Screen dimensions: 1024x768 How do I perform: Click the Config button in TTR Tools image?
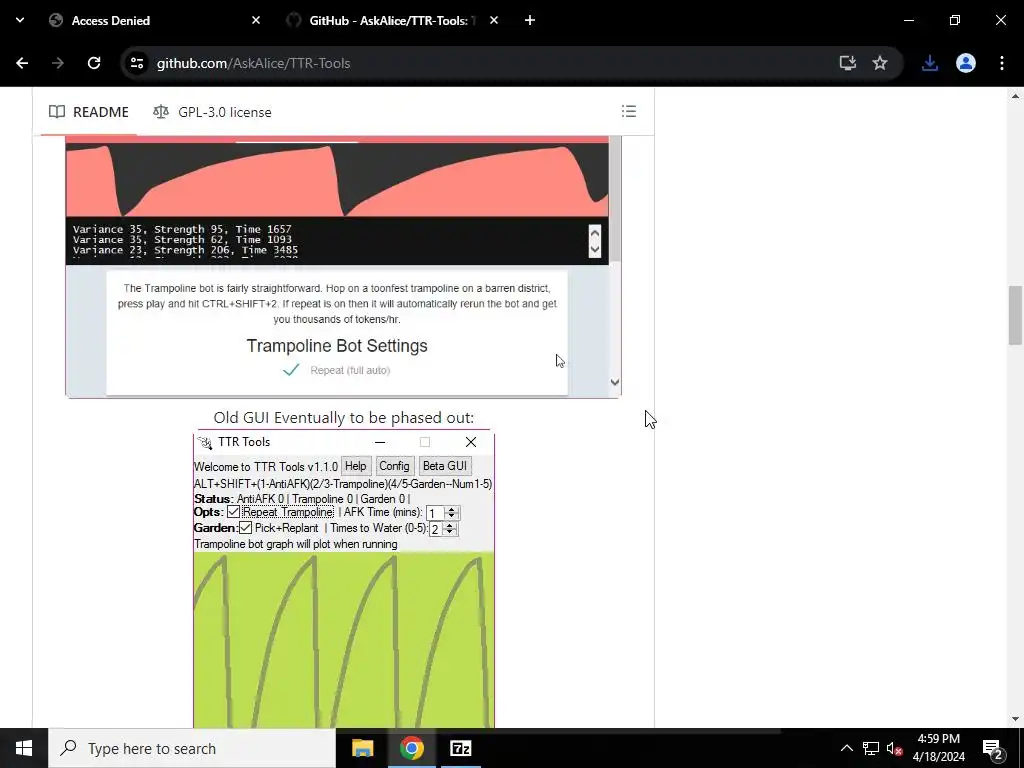[x=394, y=466]
